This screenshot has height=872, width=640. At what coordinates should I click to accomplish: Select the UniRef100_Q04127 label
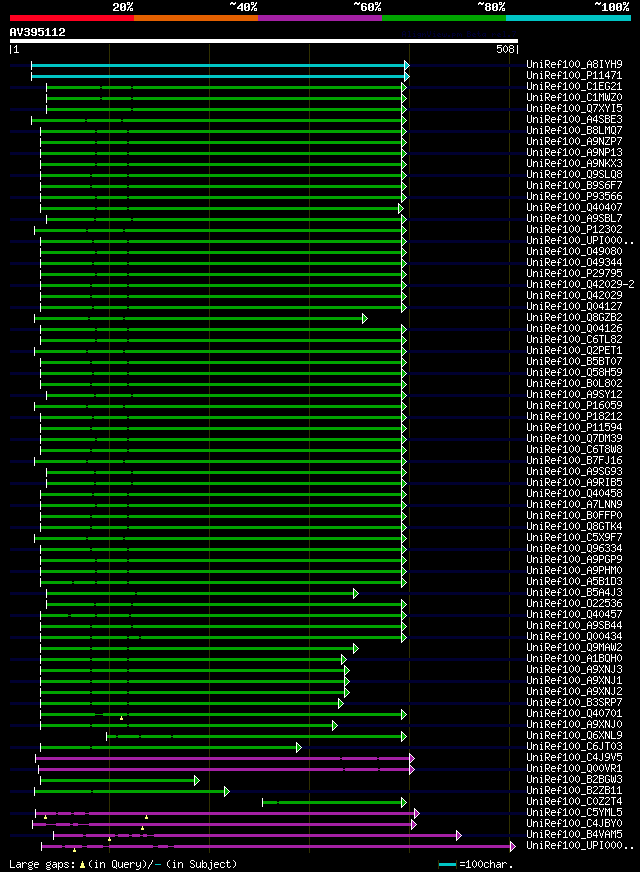click(574, 306)
